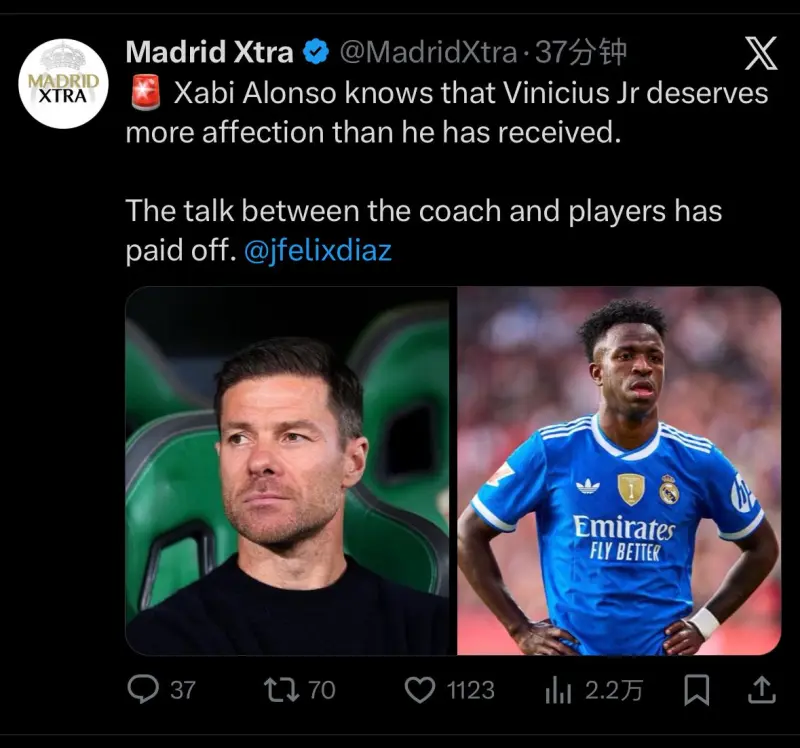Screen dimensions: 800x748
Task: Click the view count 2.2万
Action: (x=613, y=690)
